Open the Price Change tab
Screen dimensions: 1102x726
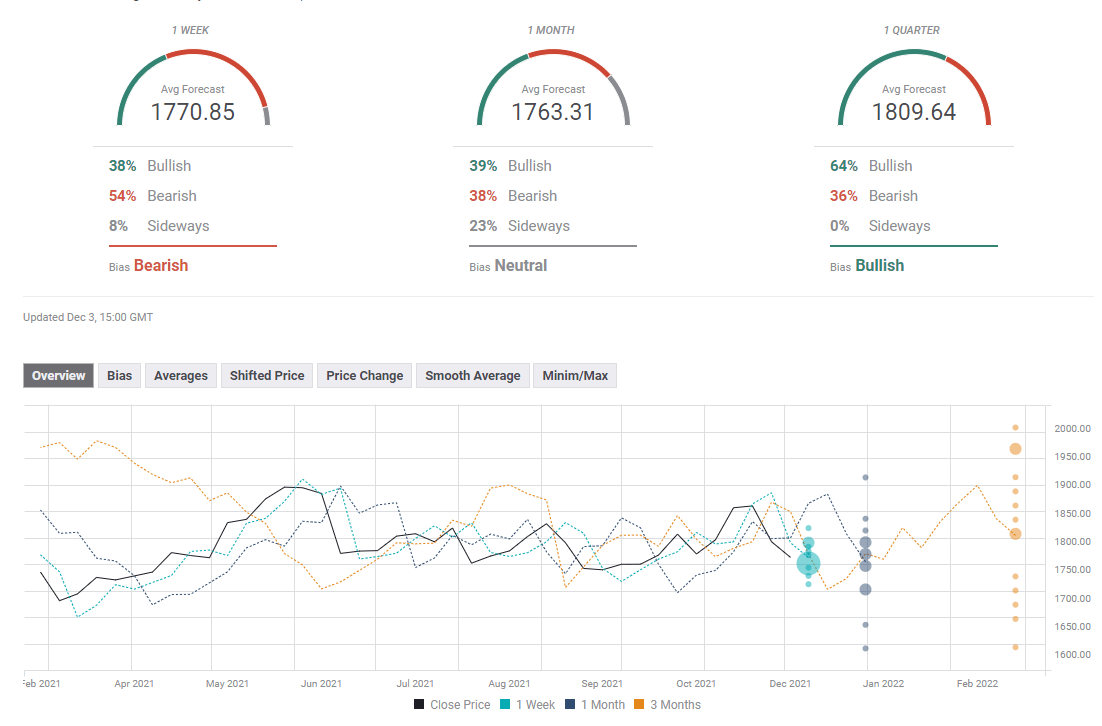click(364, 376)
